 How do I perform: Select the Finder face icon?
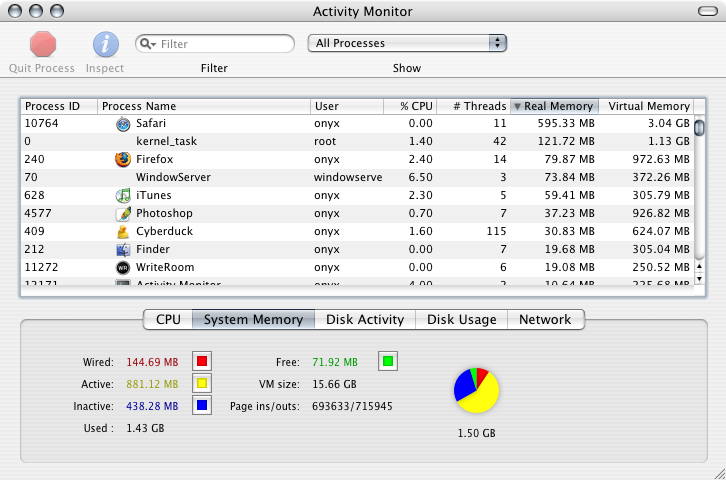[123, 249]
